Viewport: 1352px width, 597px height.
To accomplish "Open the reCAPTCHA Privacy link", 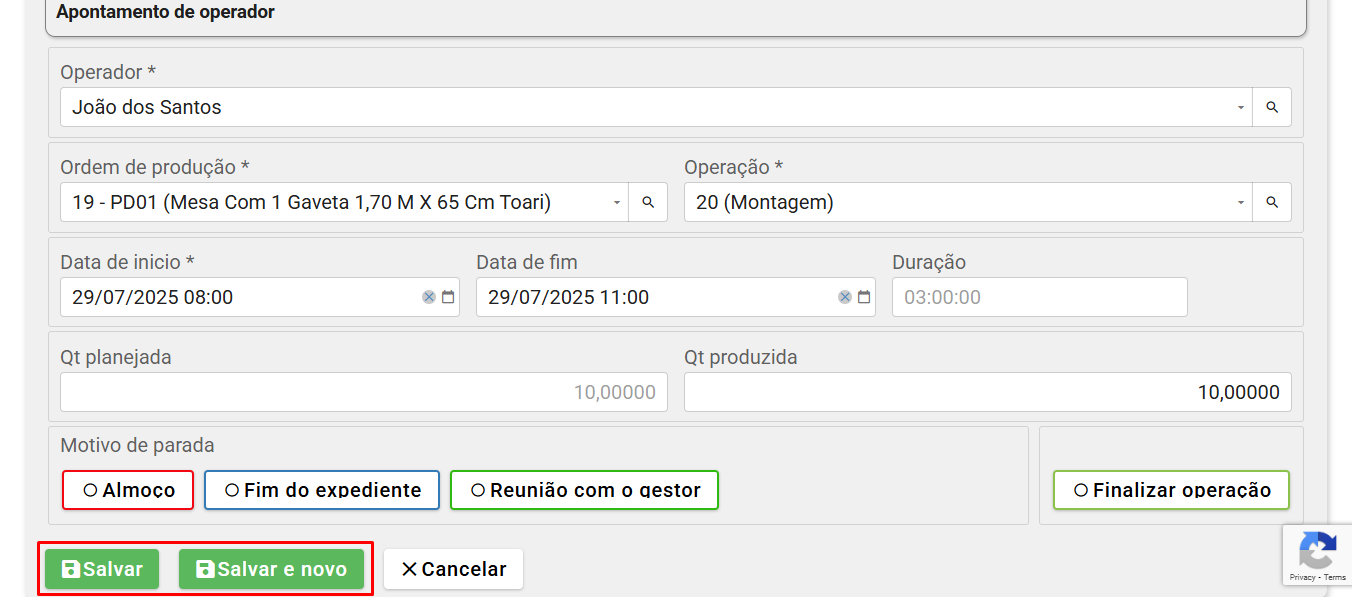I will [x=1301, y=578].
